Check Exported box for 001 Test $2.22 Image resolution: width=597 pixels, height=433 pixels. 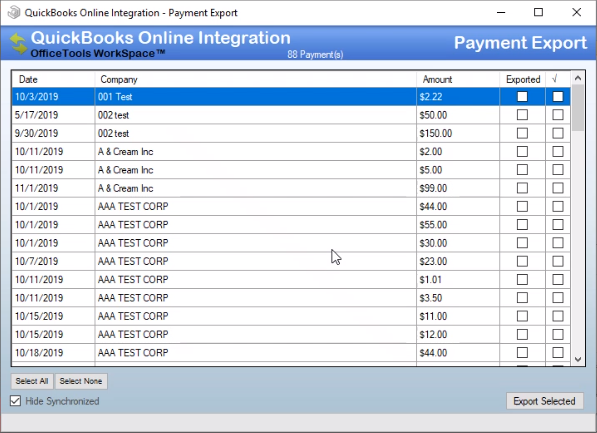(x=522, y=96)
